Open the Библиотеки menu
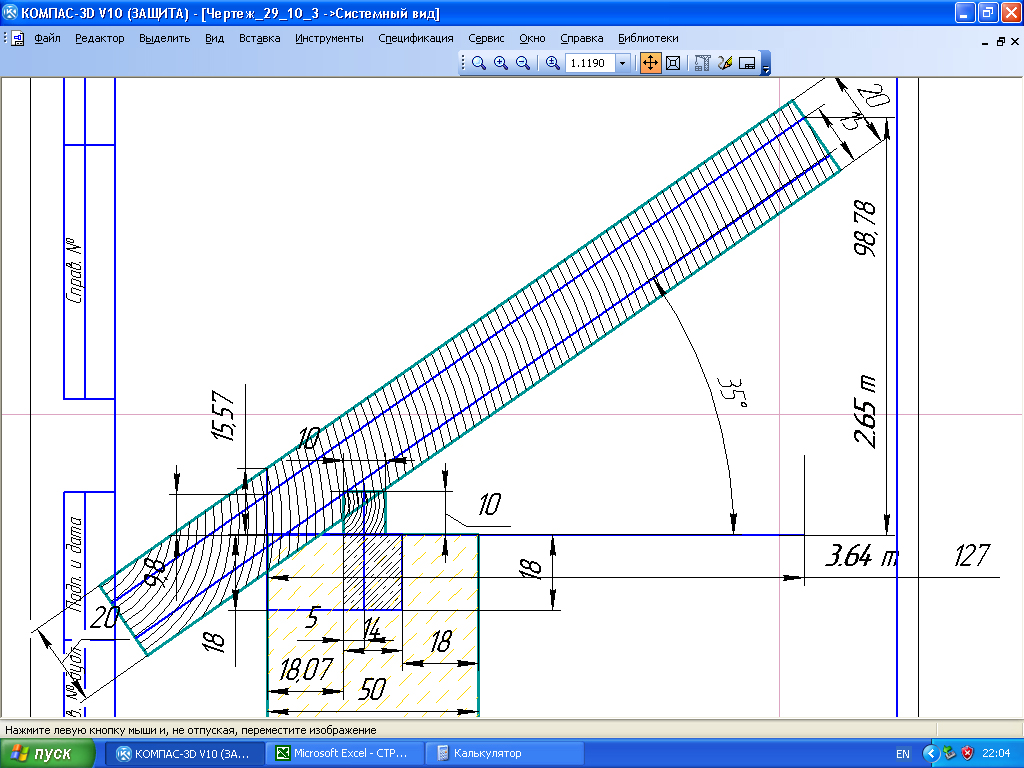 coord(648,39)
